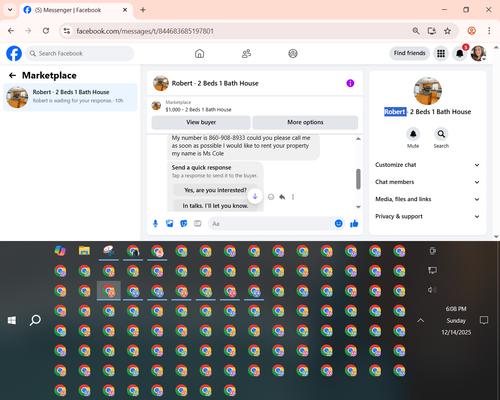Image resolution: width=500 pixels, height=400 pixels.
Task: Click the View buyer button
Action: point(201,122)
